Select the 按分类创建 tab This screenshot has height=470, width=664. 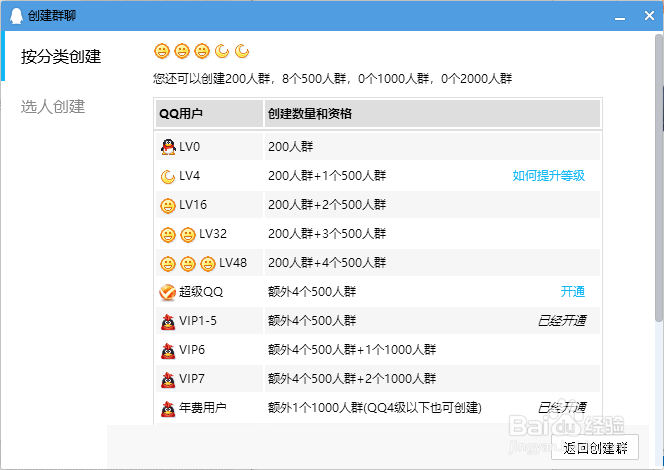tap(61, 56)
